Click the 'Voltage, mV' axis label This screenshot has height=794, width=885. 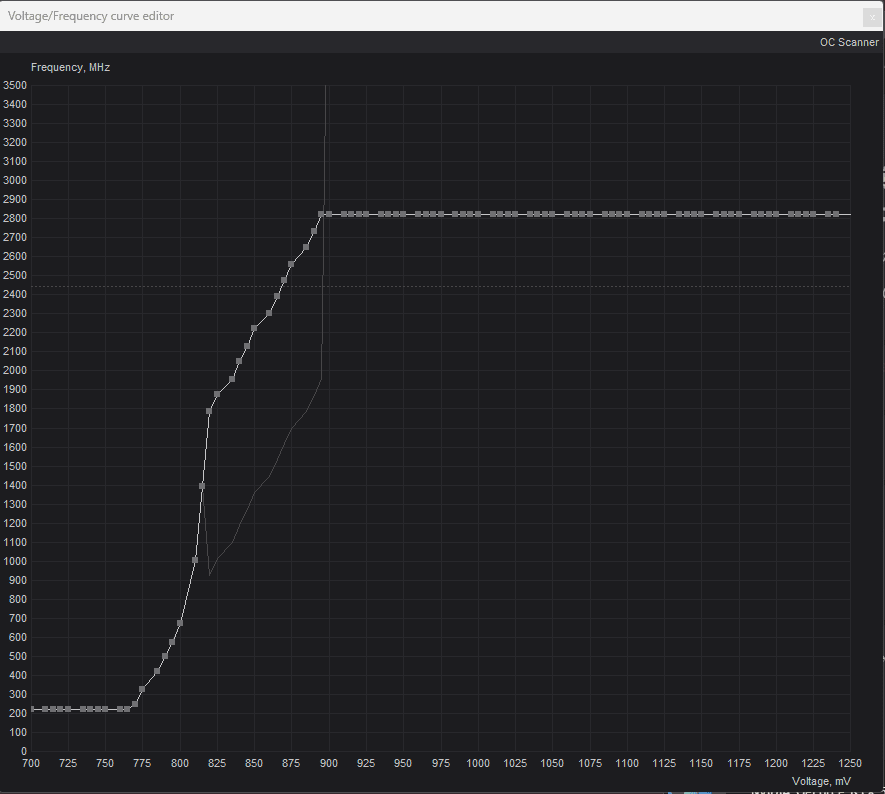(x=821, y=781)
